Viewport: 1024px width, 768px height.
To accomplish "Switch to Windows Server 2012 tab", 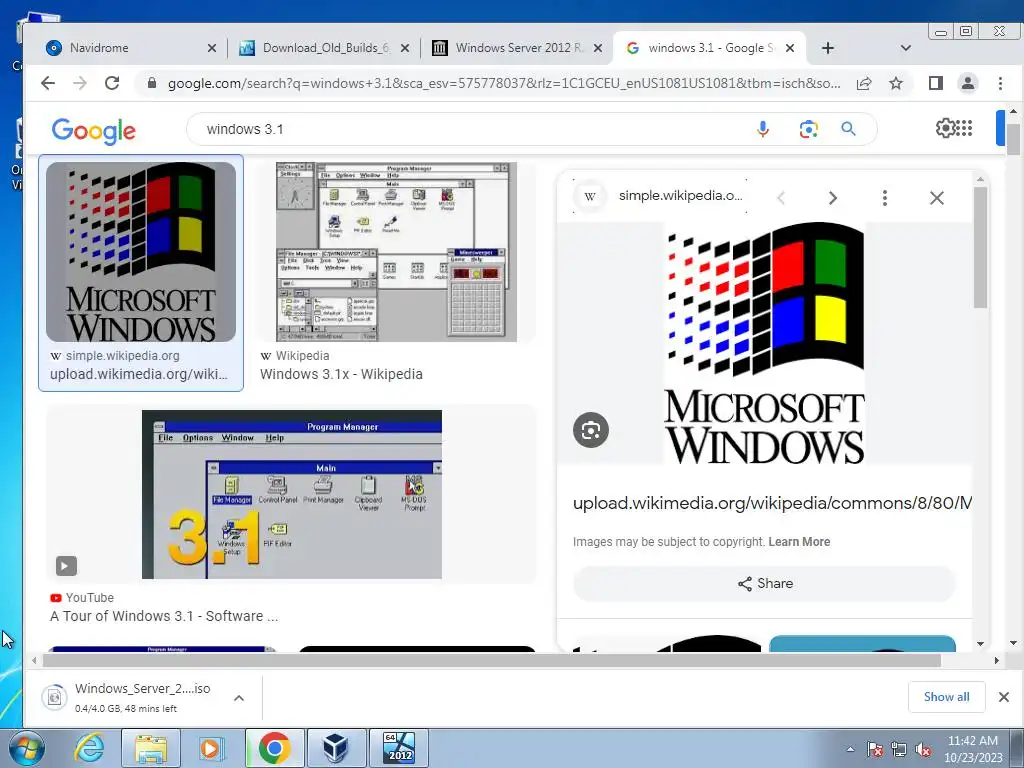I will [517, 48].
